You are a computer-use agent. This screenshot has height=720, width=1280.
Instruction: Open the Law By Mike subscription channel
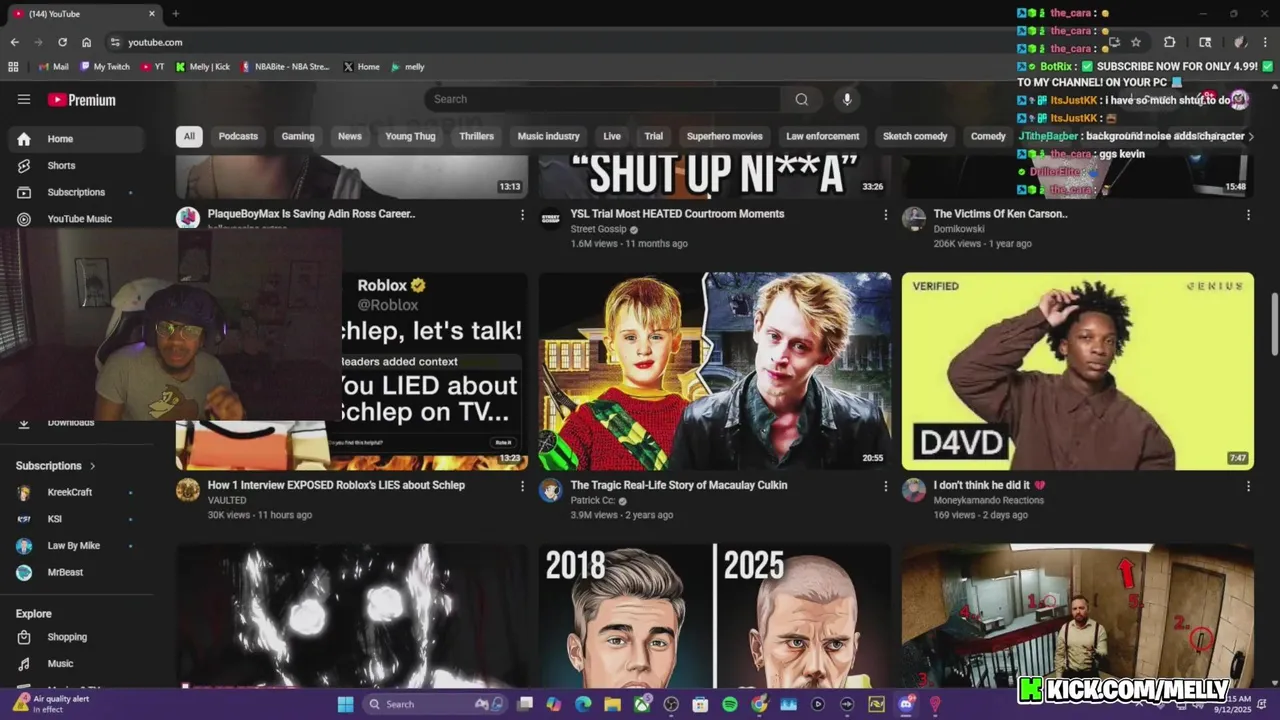[78, 546]
